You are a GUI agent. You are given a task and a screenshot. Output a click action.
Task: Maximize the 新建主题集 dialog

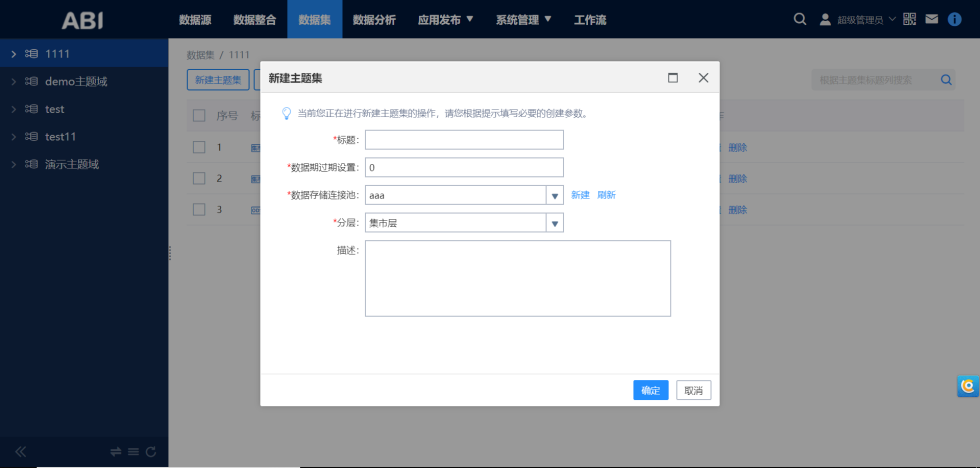[x=673, y=78]
